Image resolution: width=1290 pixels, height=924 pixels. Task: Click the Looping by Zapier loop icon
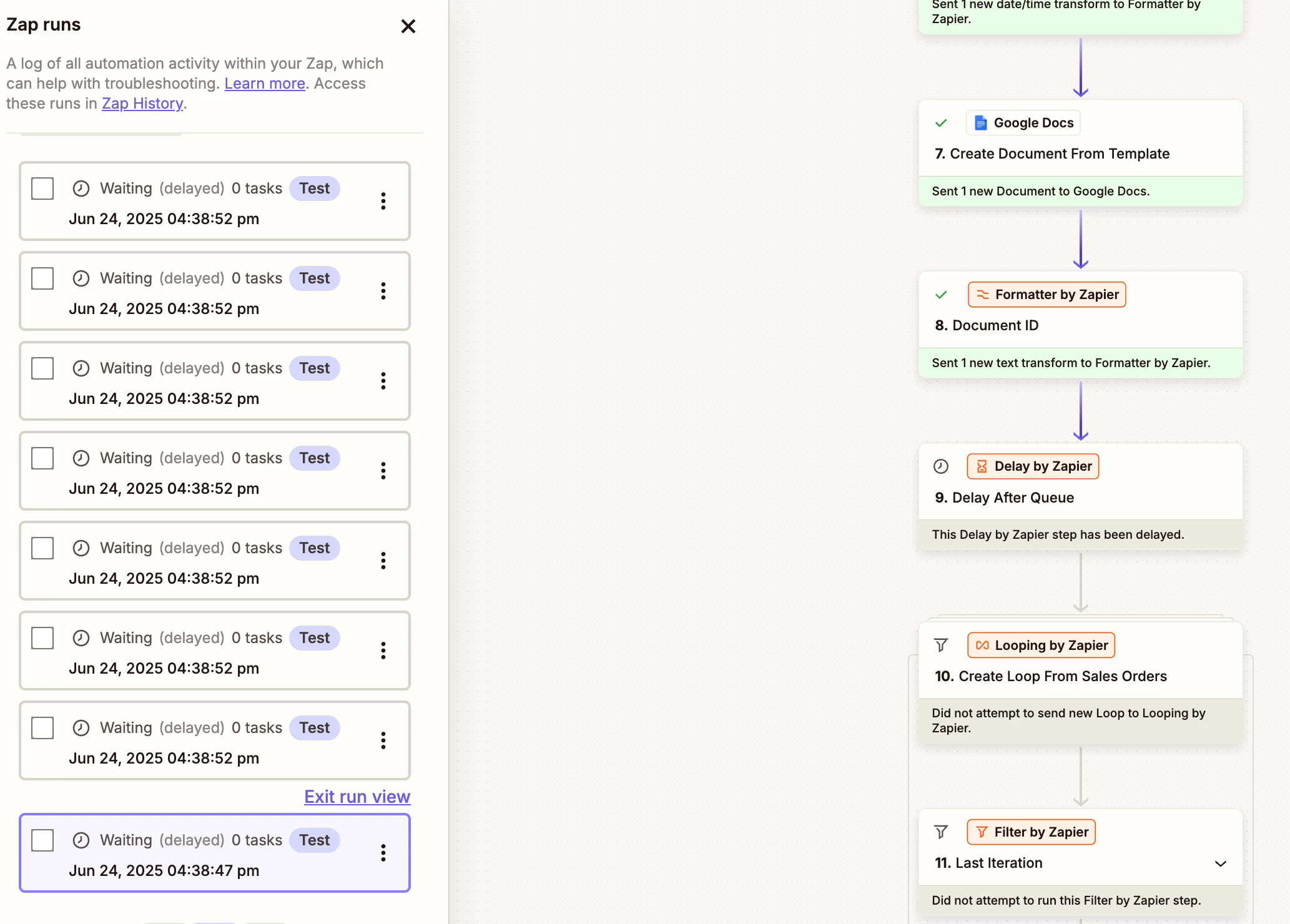982,646
